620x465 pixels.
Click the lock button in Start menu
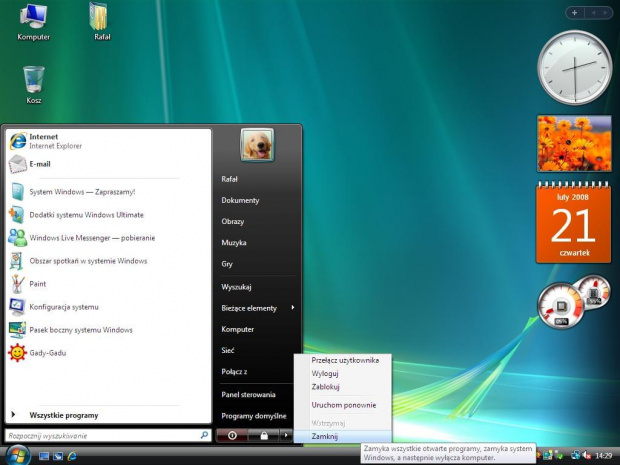point(264,435)
